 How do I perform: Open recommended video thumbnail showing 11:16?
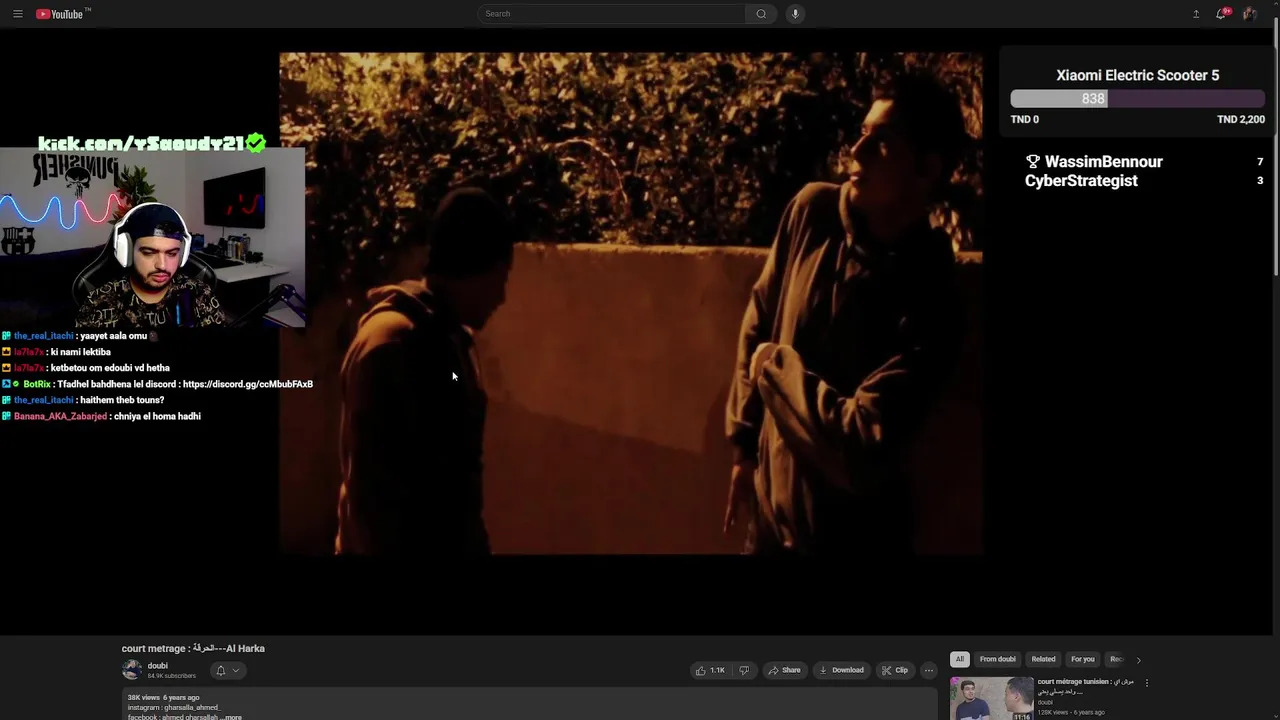(x=991, y=698)
